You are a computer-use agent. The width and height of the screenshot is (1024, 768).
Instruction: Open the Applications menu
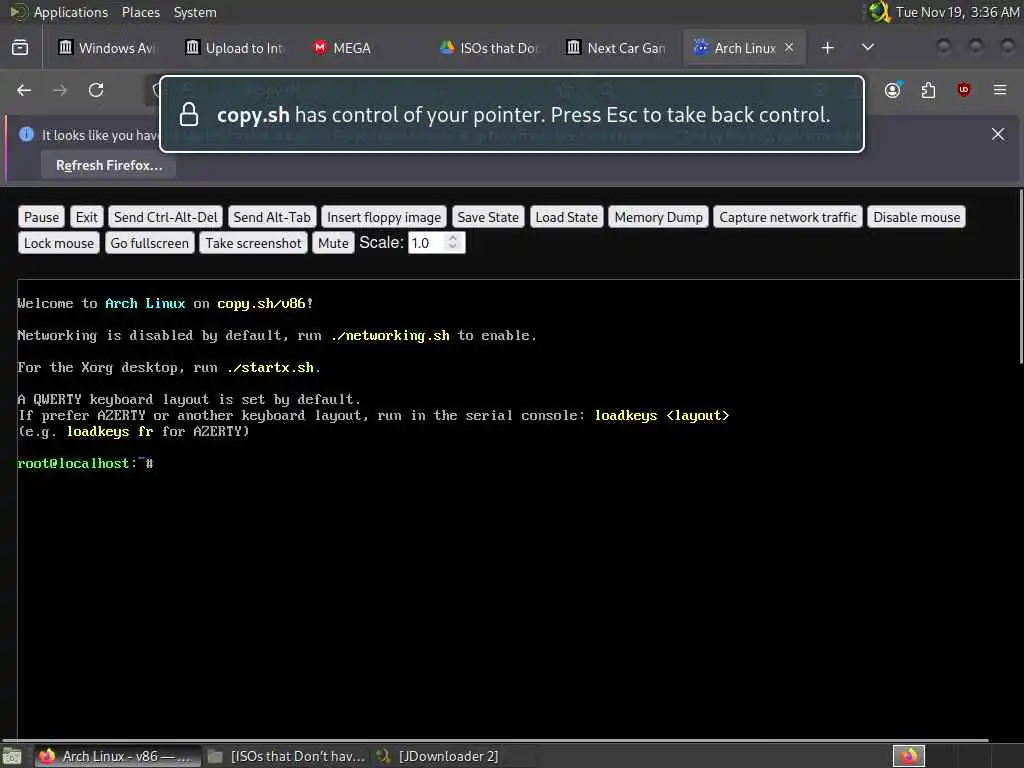click(71, 12)
